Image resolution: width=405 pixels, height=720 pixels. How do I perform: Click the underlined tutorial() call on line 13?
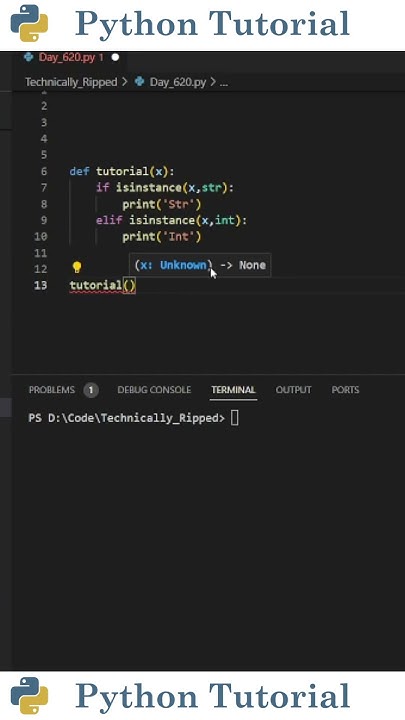point(102,286)
